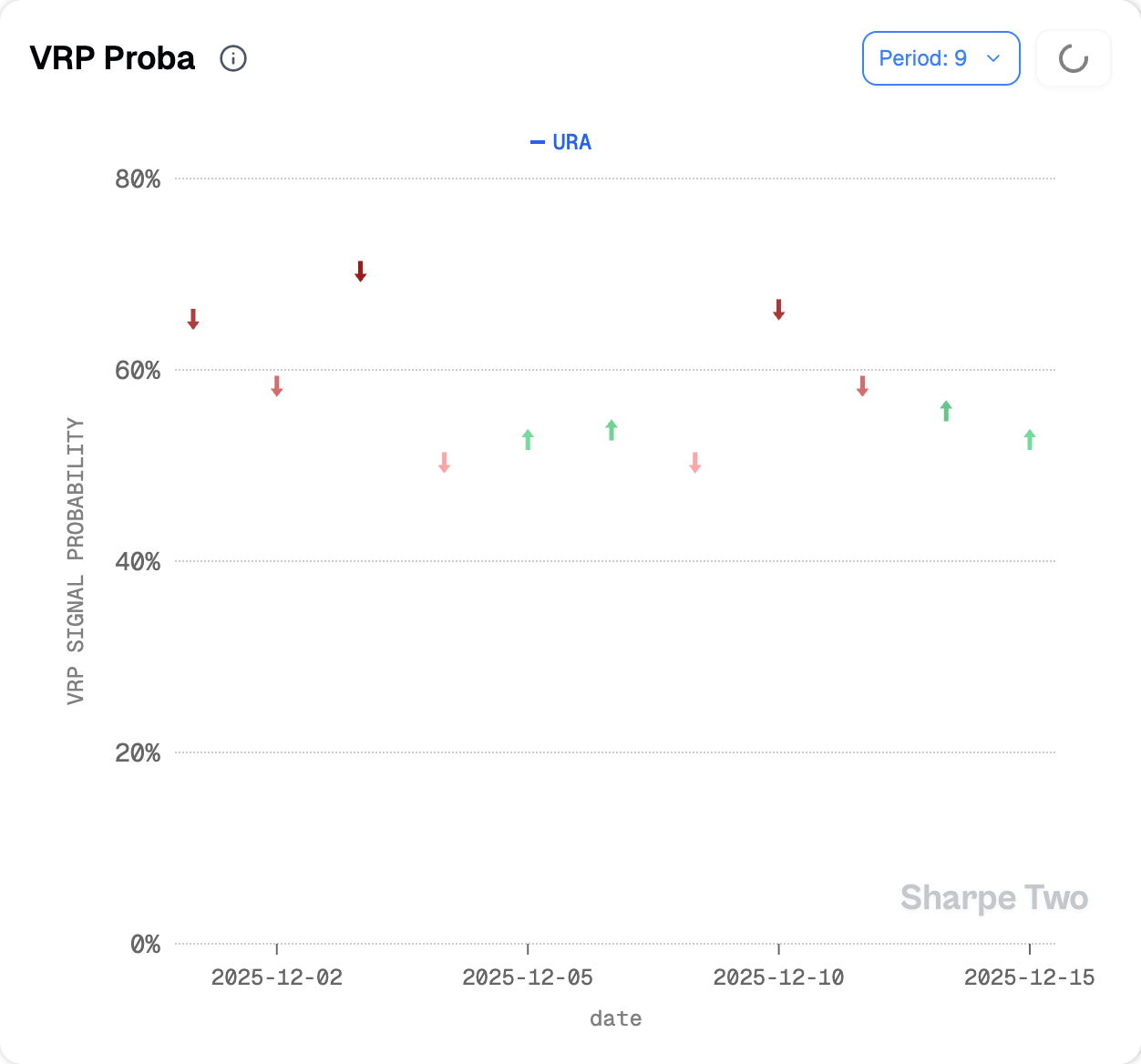Click the 2025-12-10 date axis label
This screenshot has height=1064, width=1141.
tap(778, 977)
